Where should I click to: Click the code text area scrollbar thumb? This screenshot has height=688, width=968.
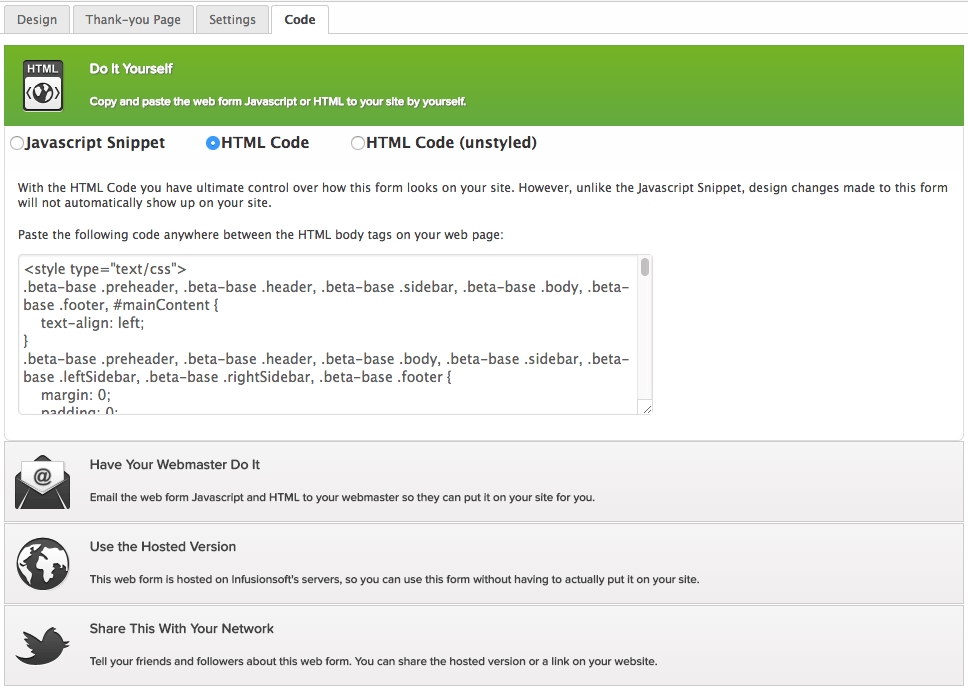pyautogui.click(x=645, y=267)
